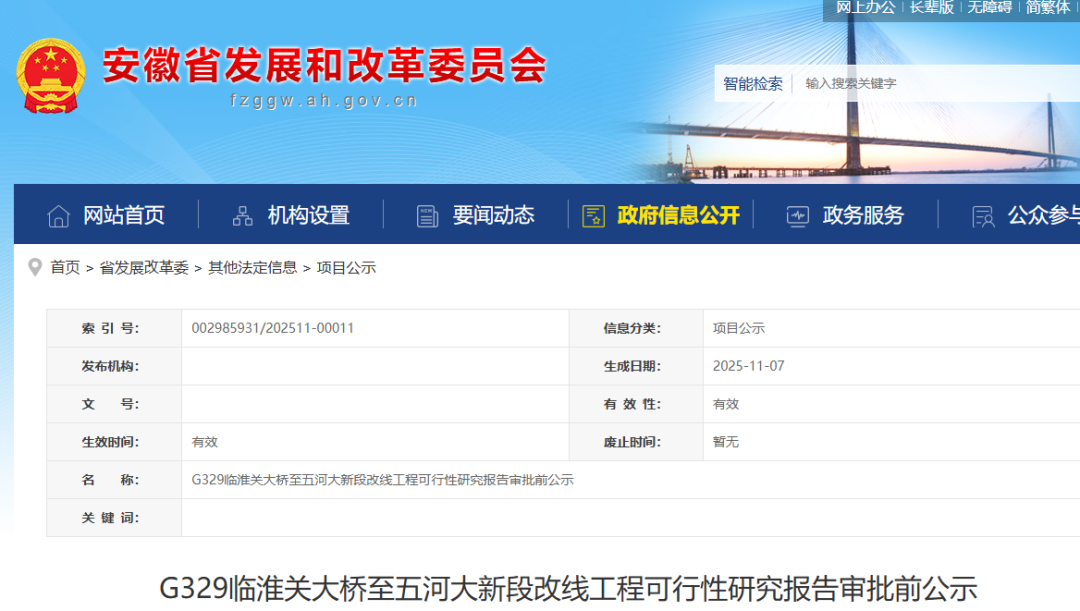Click the news icon beside 要闻动态
This screenshot has height=611, width=1080.
428,215
